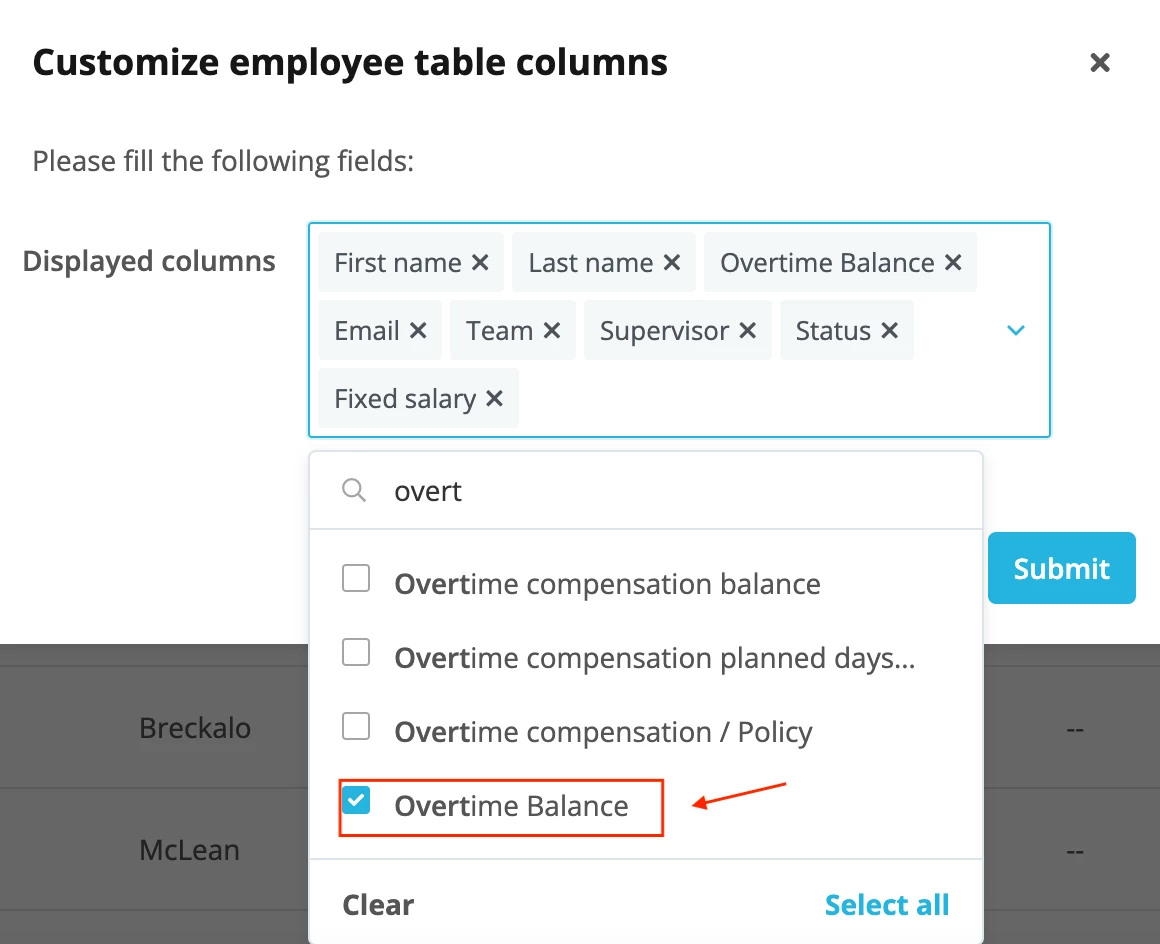The width and height of the screenshot is (1160, 944).
Task: Click Select all link
Action: tap(886, 905)
